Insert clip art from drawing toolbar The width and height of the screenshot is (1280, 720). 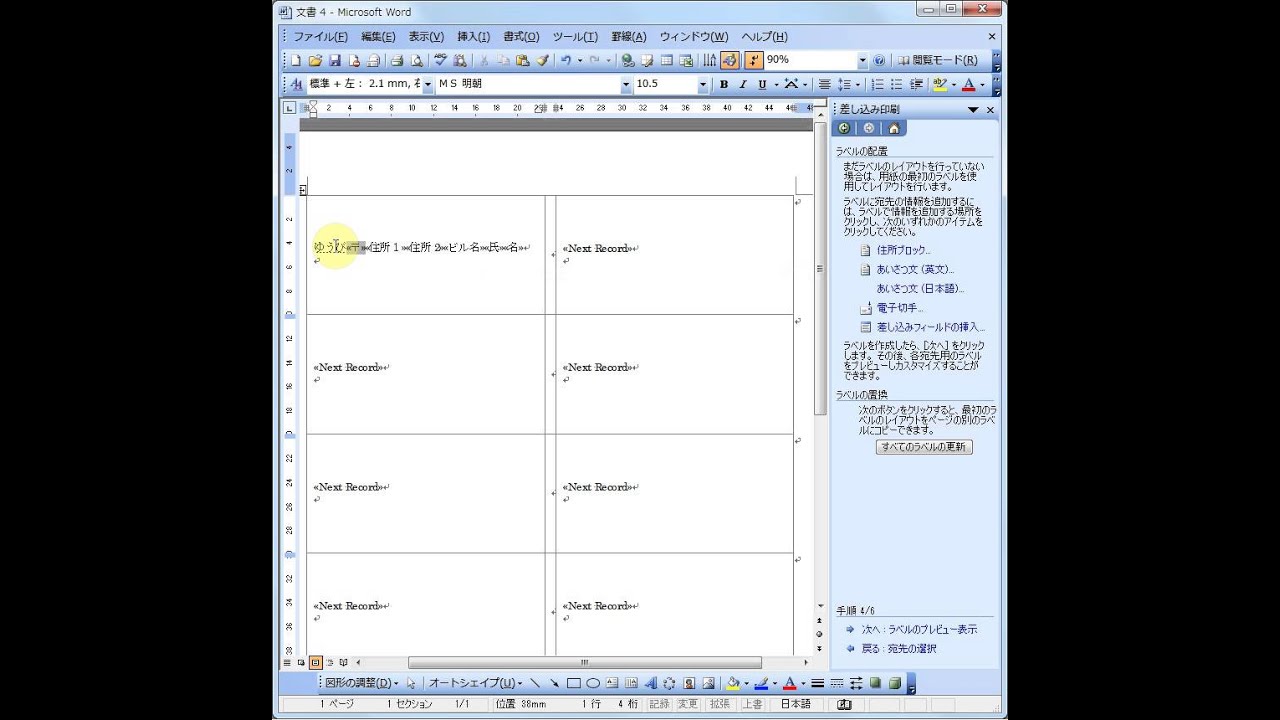click(x=689, y=683)
